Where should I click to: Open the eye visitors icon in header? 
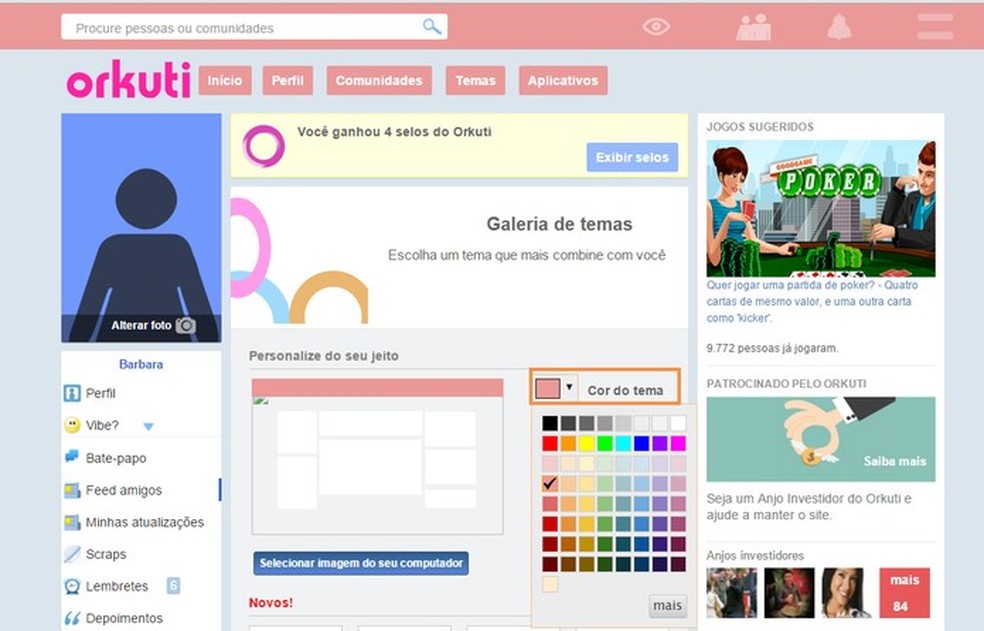tap(656, 26)
